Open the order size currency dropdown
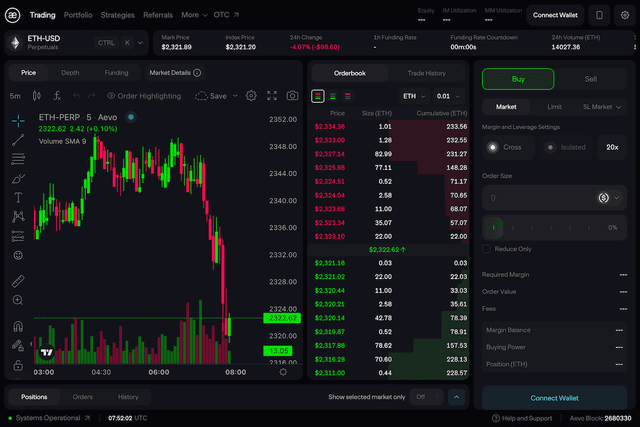This screenshot has width=640, height=427. pos(609,198)
